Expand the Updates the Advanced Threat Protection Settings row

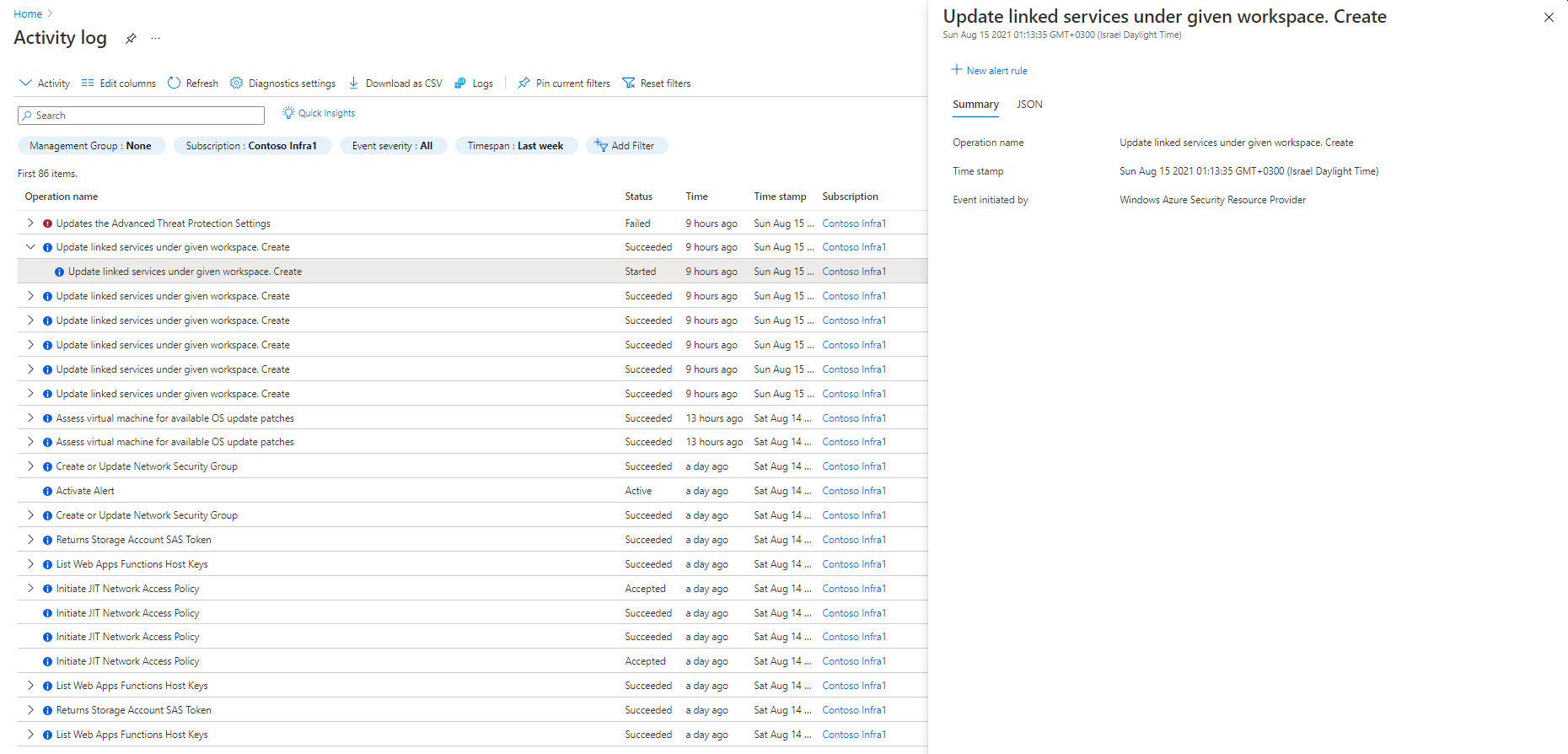tap(30, 224)
